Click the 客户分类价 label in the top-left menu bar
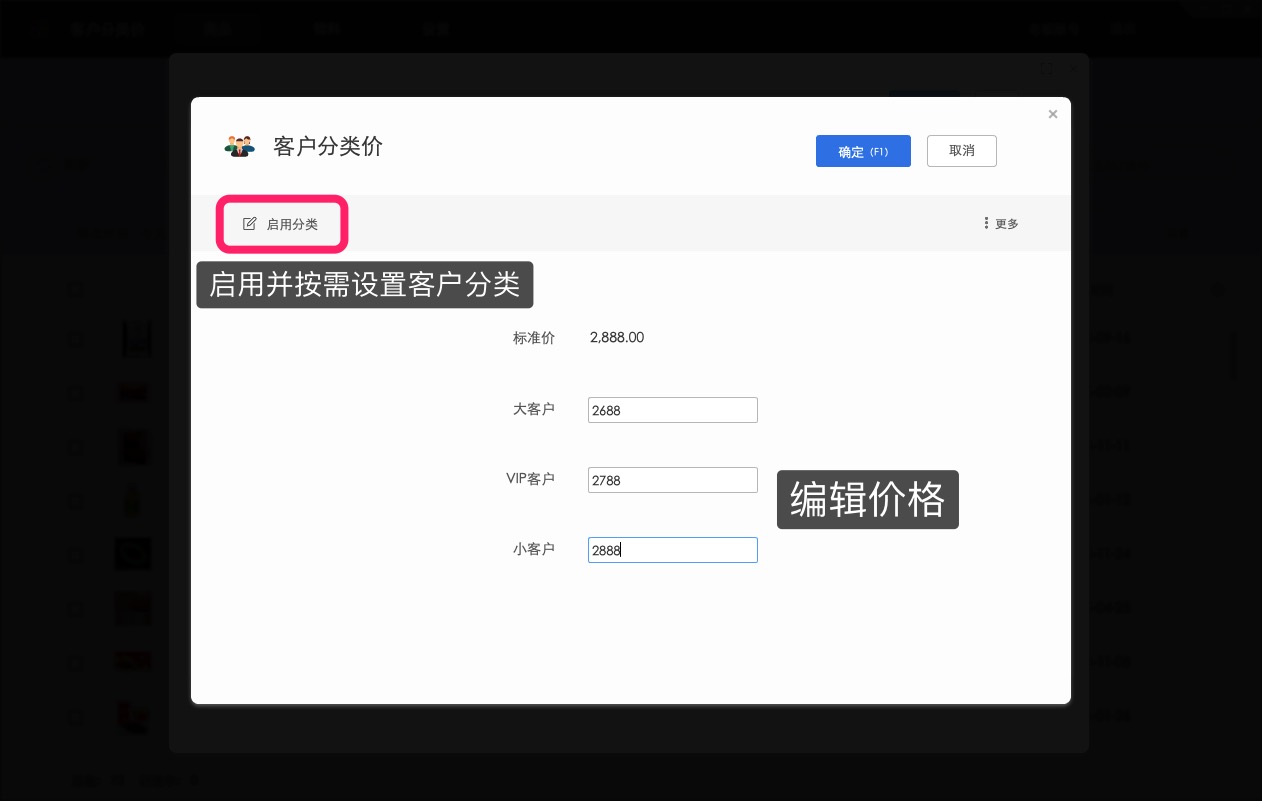The image size is (1262, 801). point(105,28)
